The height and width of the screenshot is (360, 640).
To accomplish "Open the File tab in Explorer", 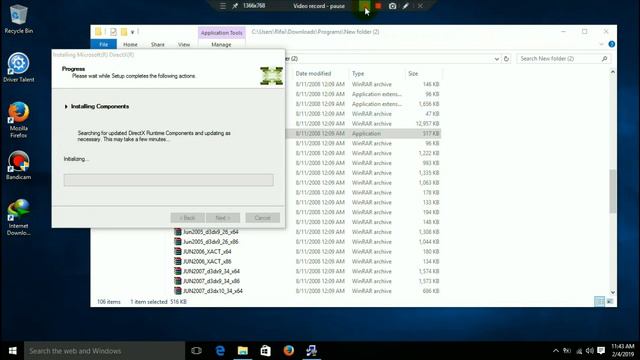I will pyautogui.click(x=103, y=44).
